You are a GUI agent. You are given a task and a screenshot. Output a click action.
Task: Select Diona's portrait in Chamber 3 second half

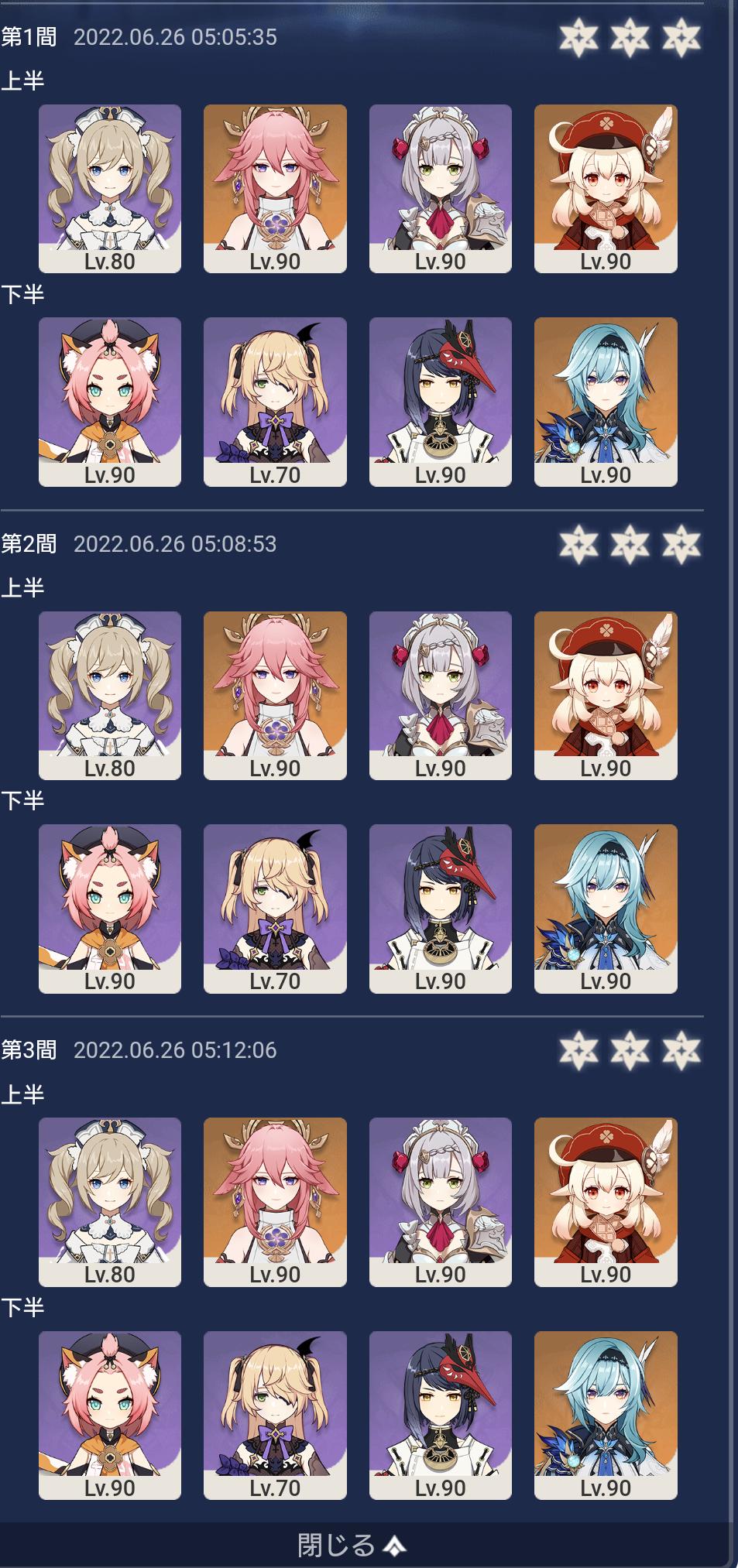(110, 1416)
